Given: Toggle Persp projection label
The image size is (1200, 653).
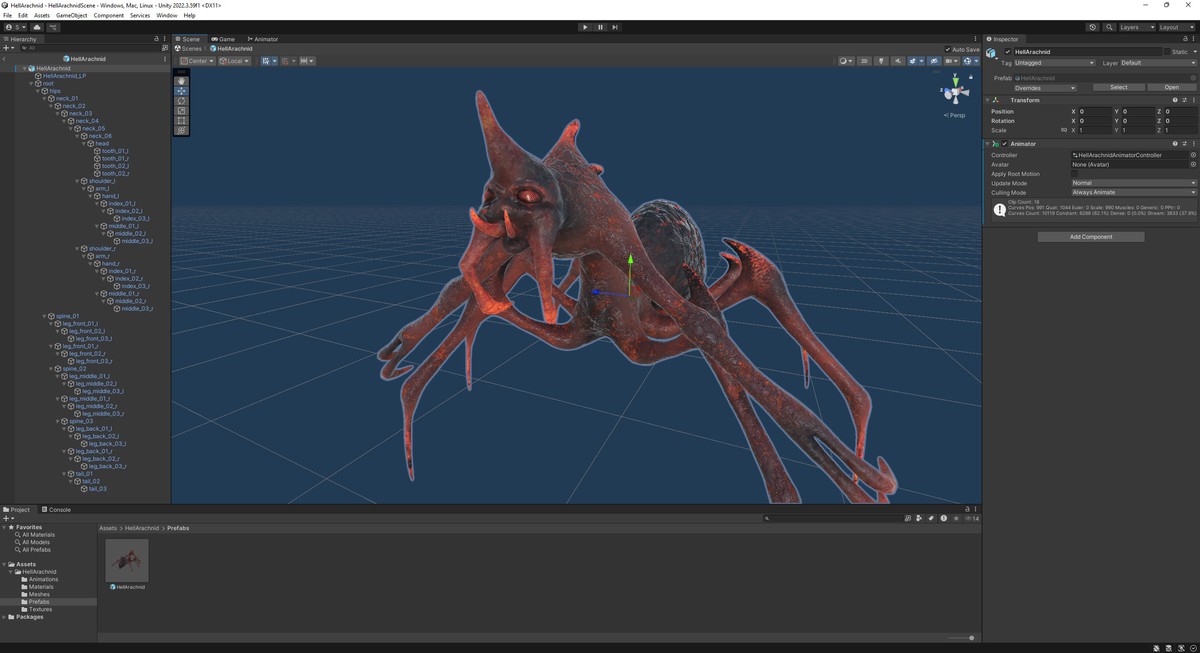Looking at the screenshot, I should (x=954, y=115).
